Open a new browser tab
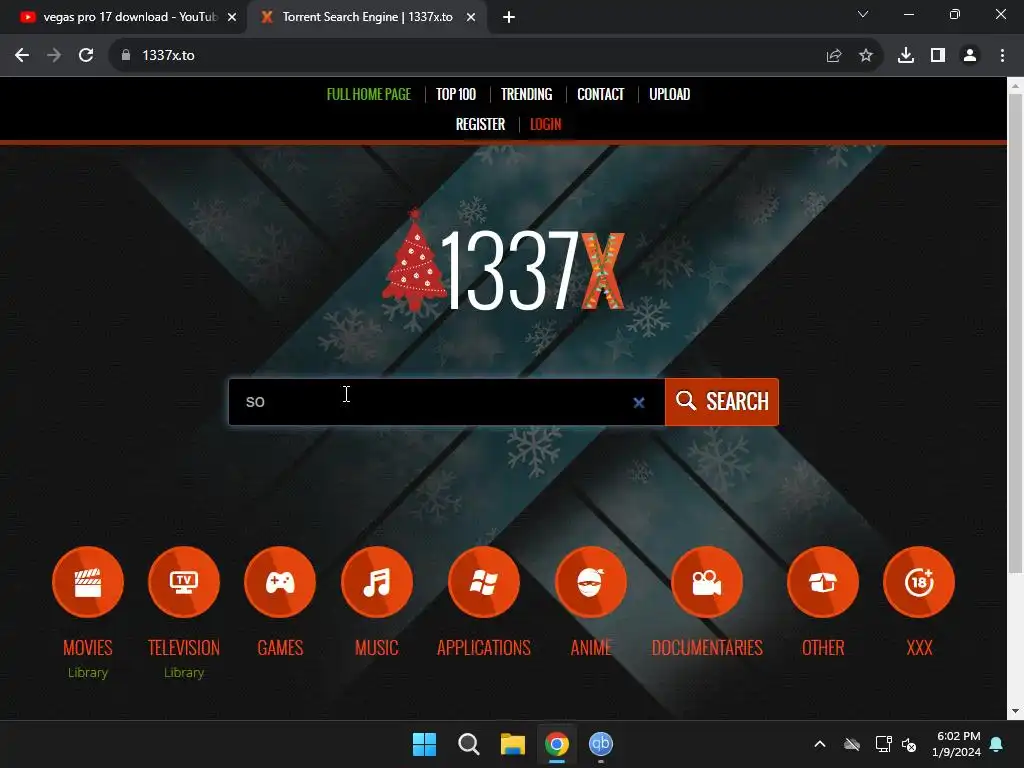1024x768 pixels. point(509,17)
